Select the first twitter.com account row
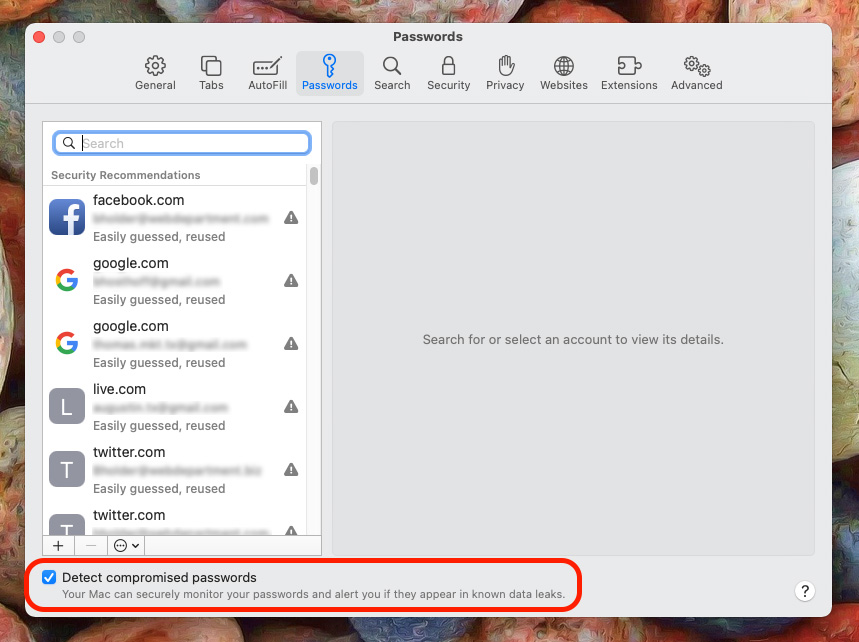The image size is (859, 642). pos(174,470)
